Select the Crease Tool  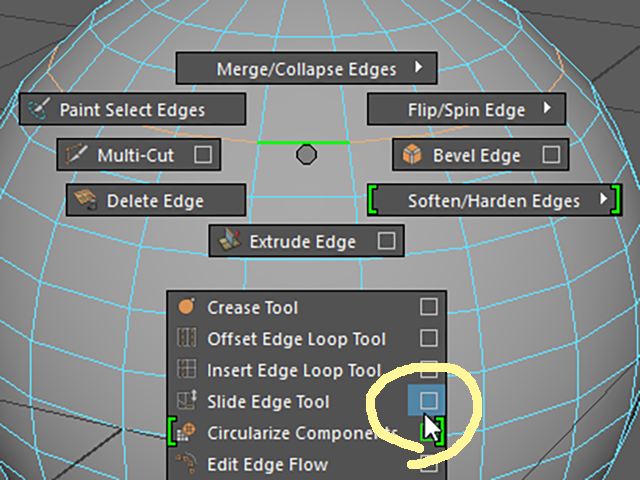coord(307,307)
